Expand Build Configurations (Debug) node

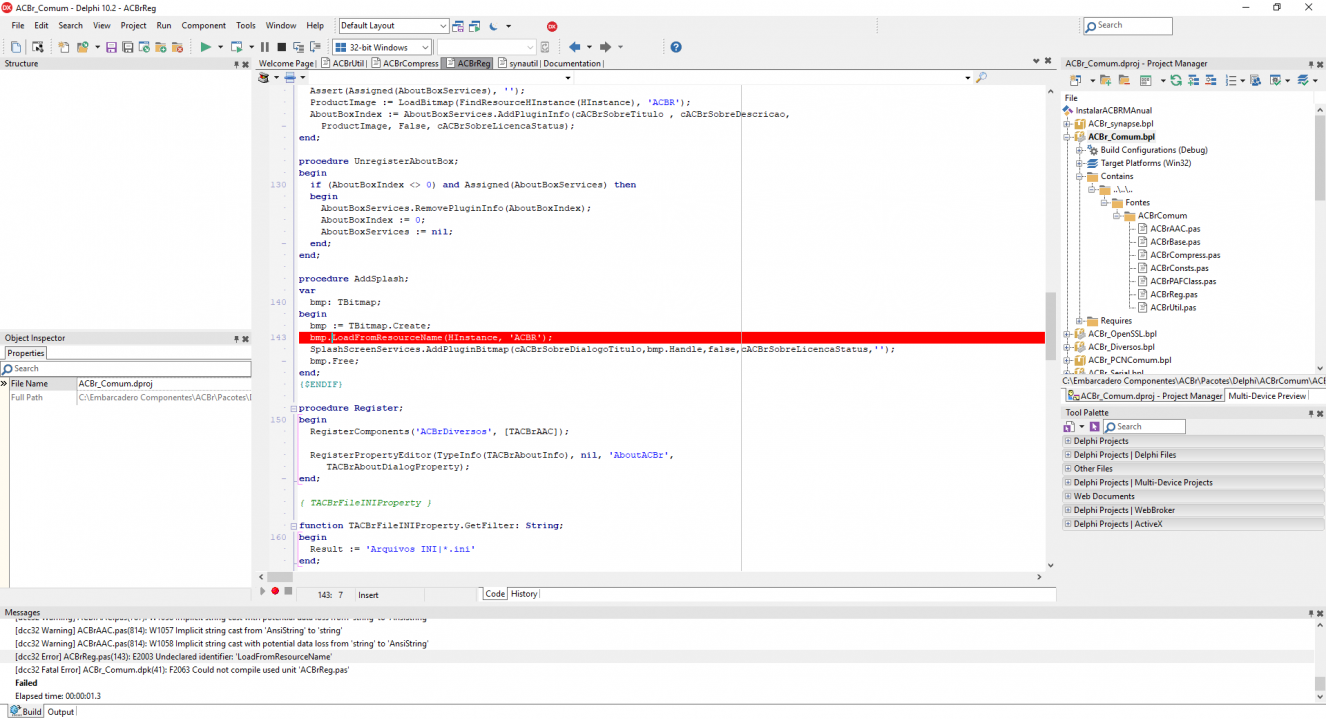pos(1081,150)
